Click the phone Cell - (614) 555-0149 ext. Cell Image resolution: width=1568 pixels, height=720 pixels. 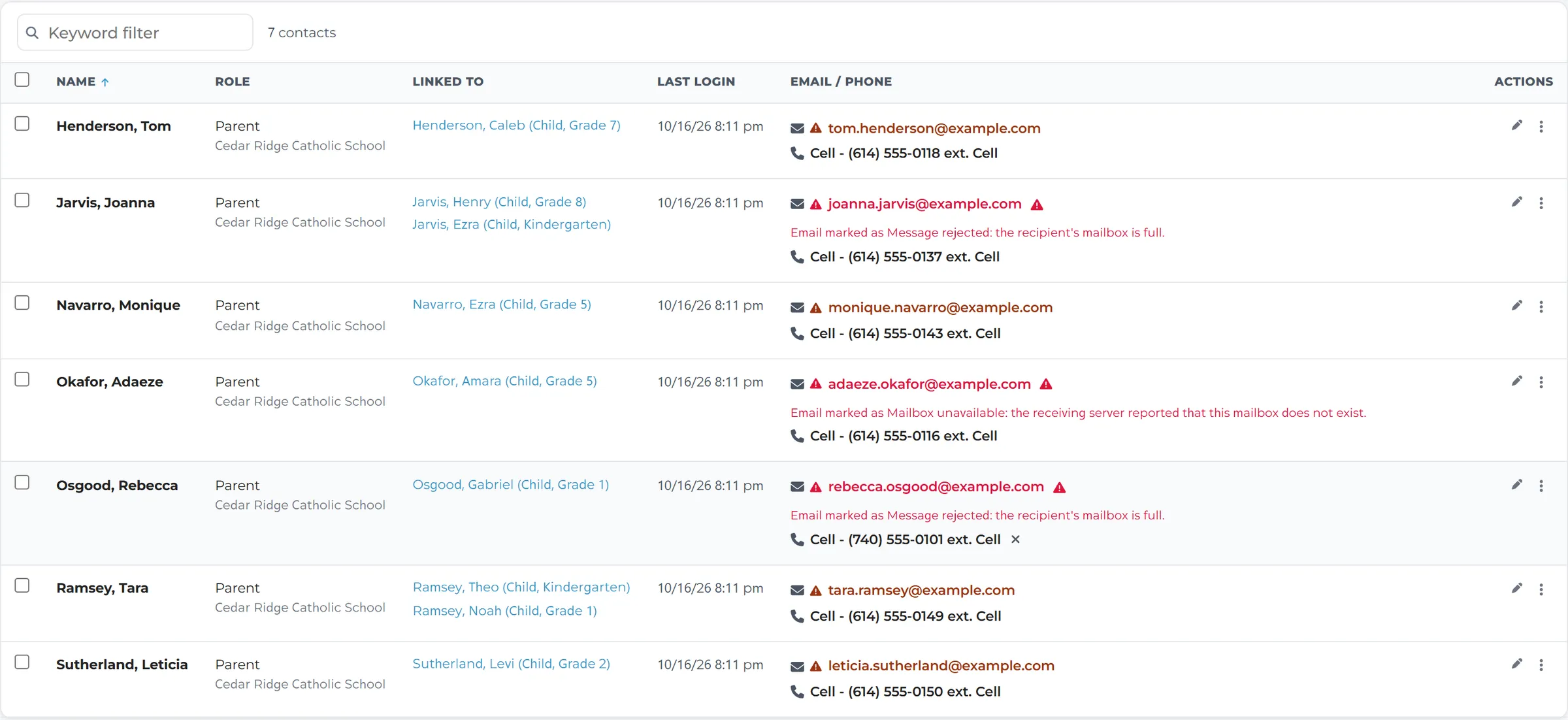coord(906,616)
